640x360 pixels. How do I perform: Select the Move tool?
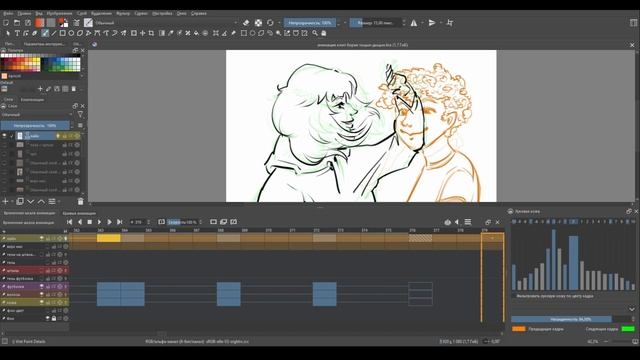tap(142, 33)
